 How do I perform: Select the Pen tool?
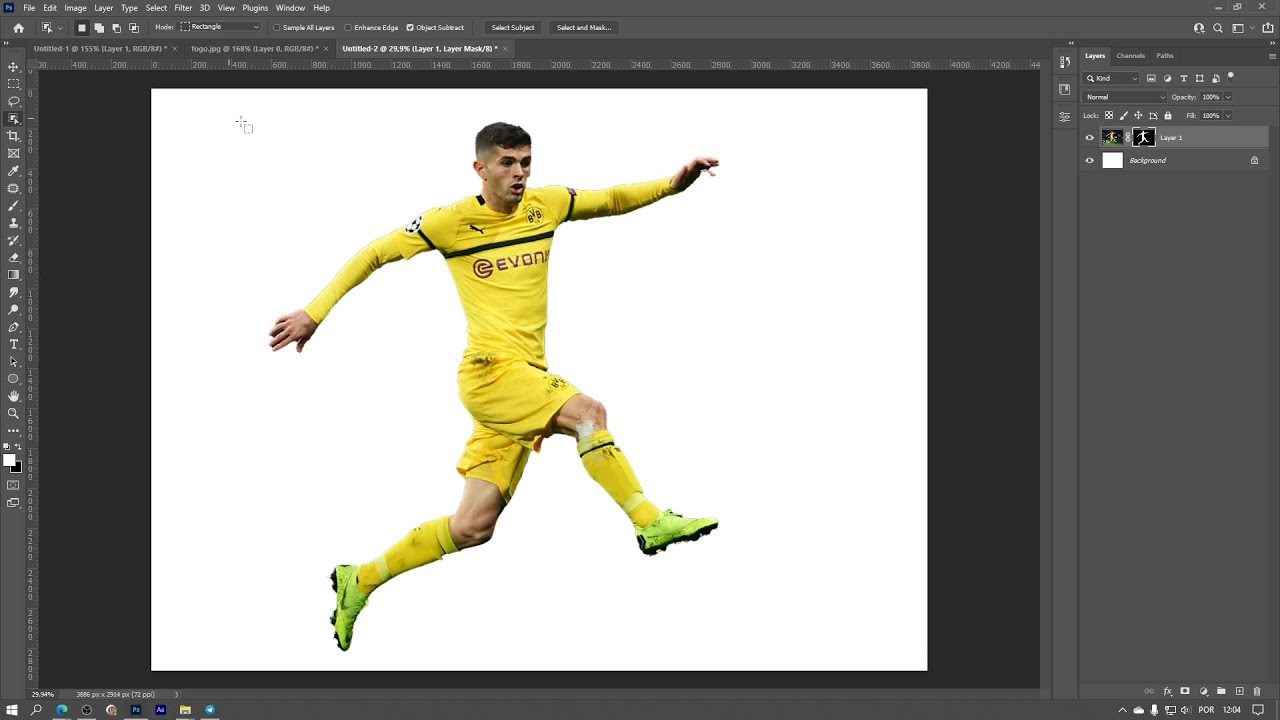[x=13, y=327]
